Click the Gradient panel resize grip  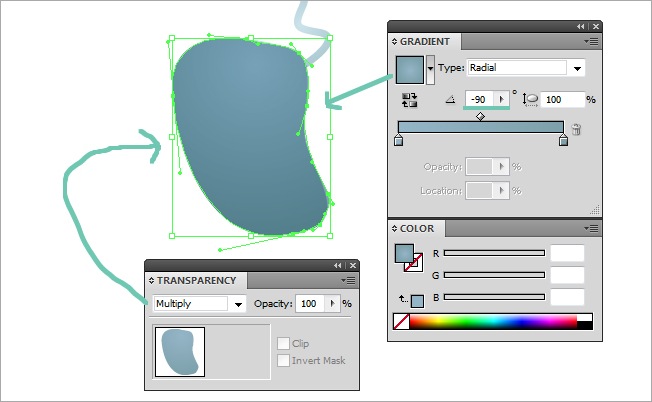click(x=595, y=210)
